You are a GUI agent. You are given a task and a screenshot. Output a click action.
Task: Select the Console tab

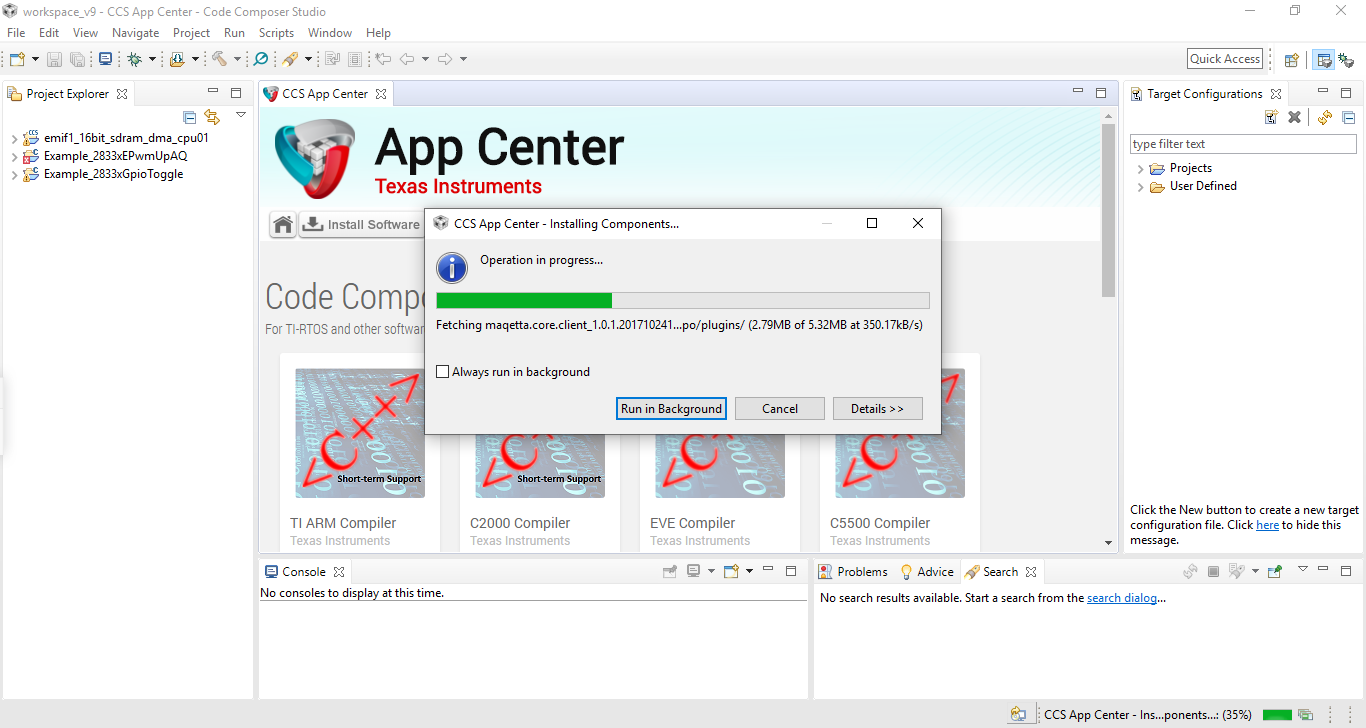click(x=304, y=572)
